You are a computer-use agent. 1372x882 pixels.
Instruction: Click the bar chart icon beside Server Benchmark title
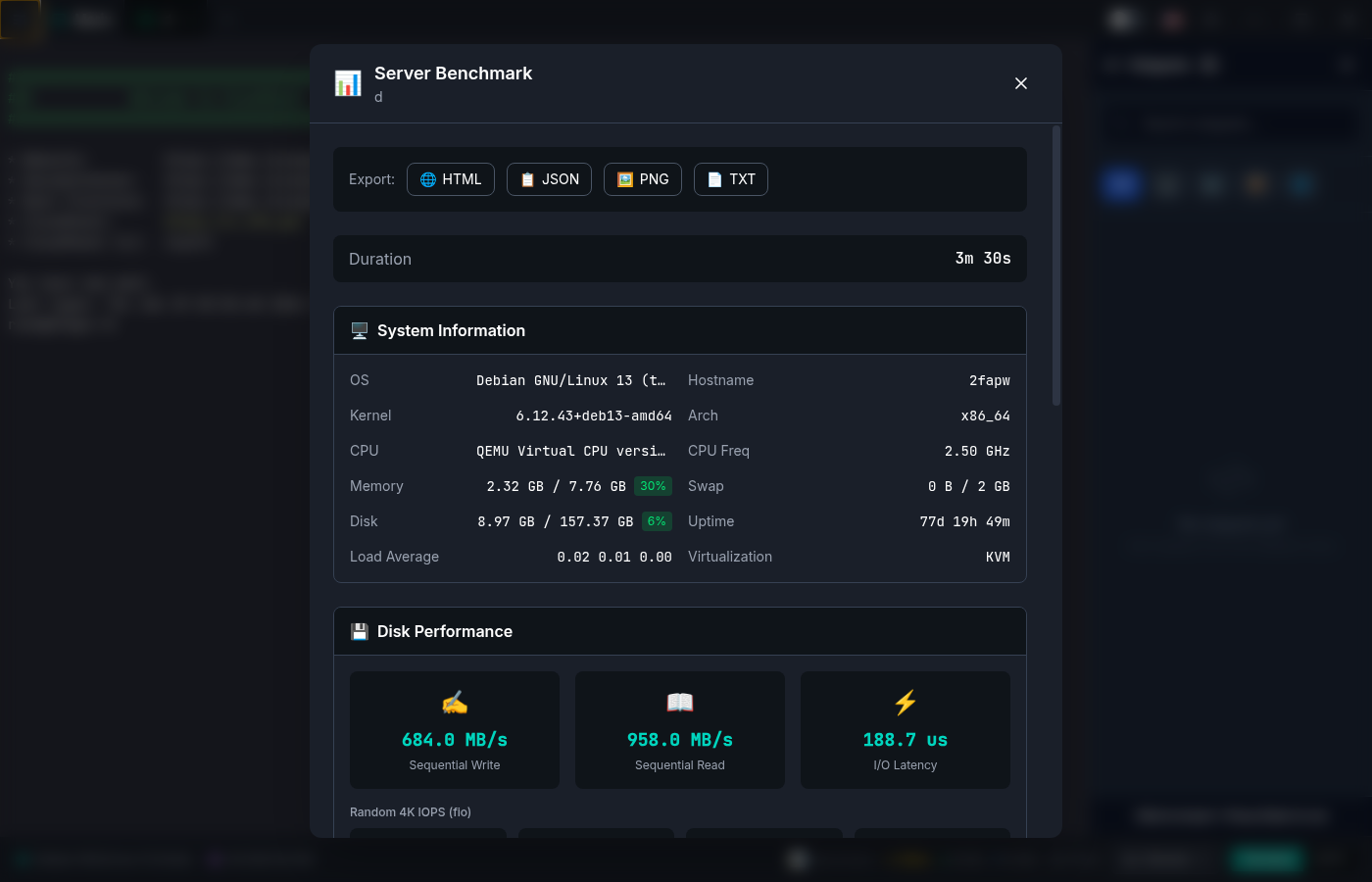click(x=346, y=82)
